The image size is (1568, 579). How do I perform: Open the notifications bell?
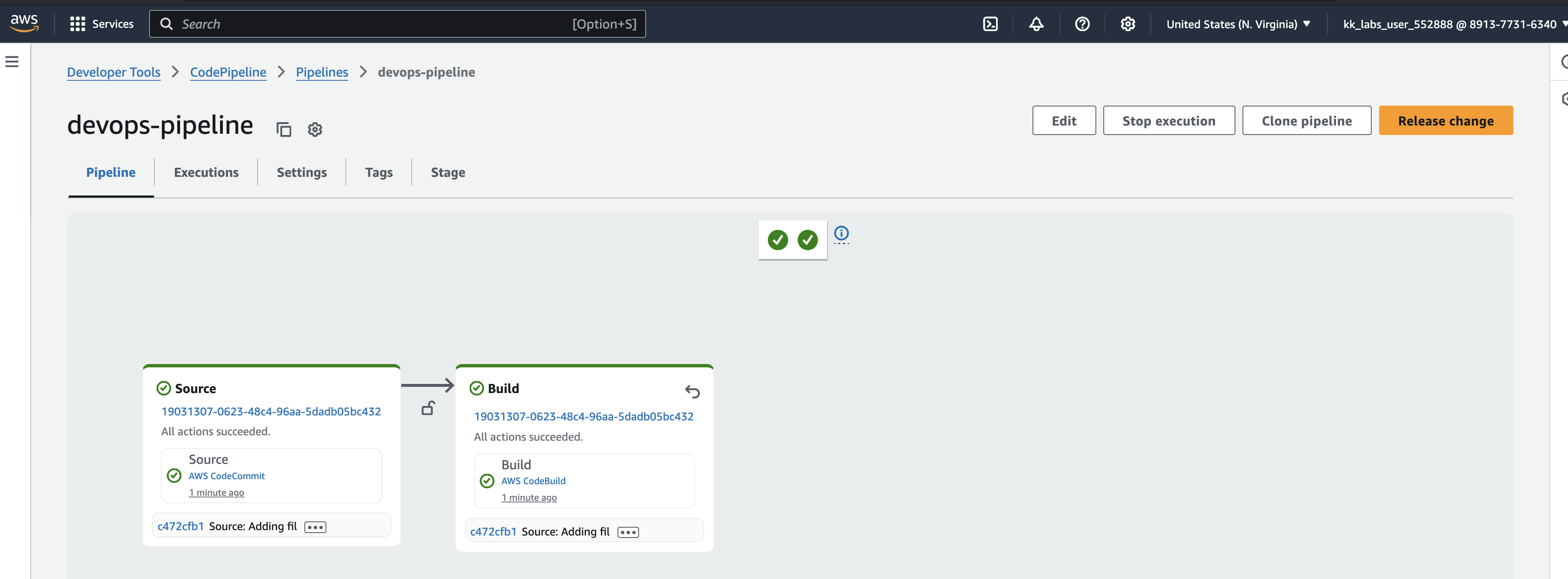[1036, 24]
